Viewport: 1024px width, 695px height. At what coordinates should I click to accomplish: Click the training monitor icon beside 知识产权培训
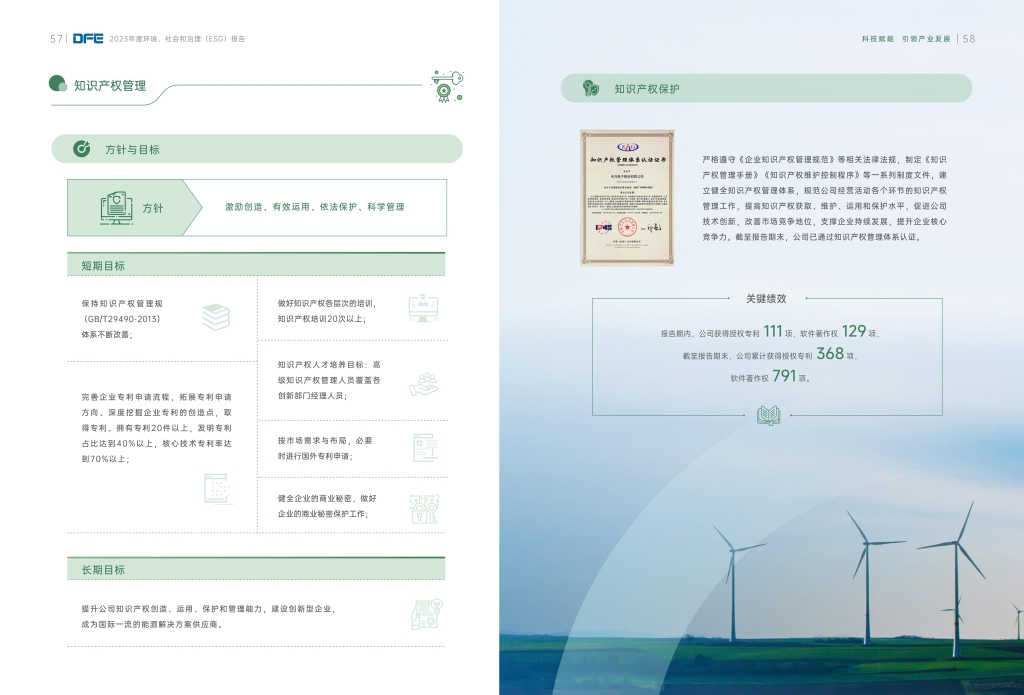click(423, 308)
